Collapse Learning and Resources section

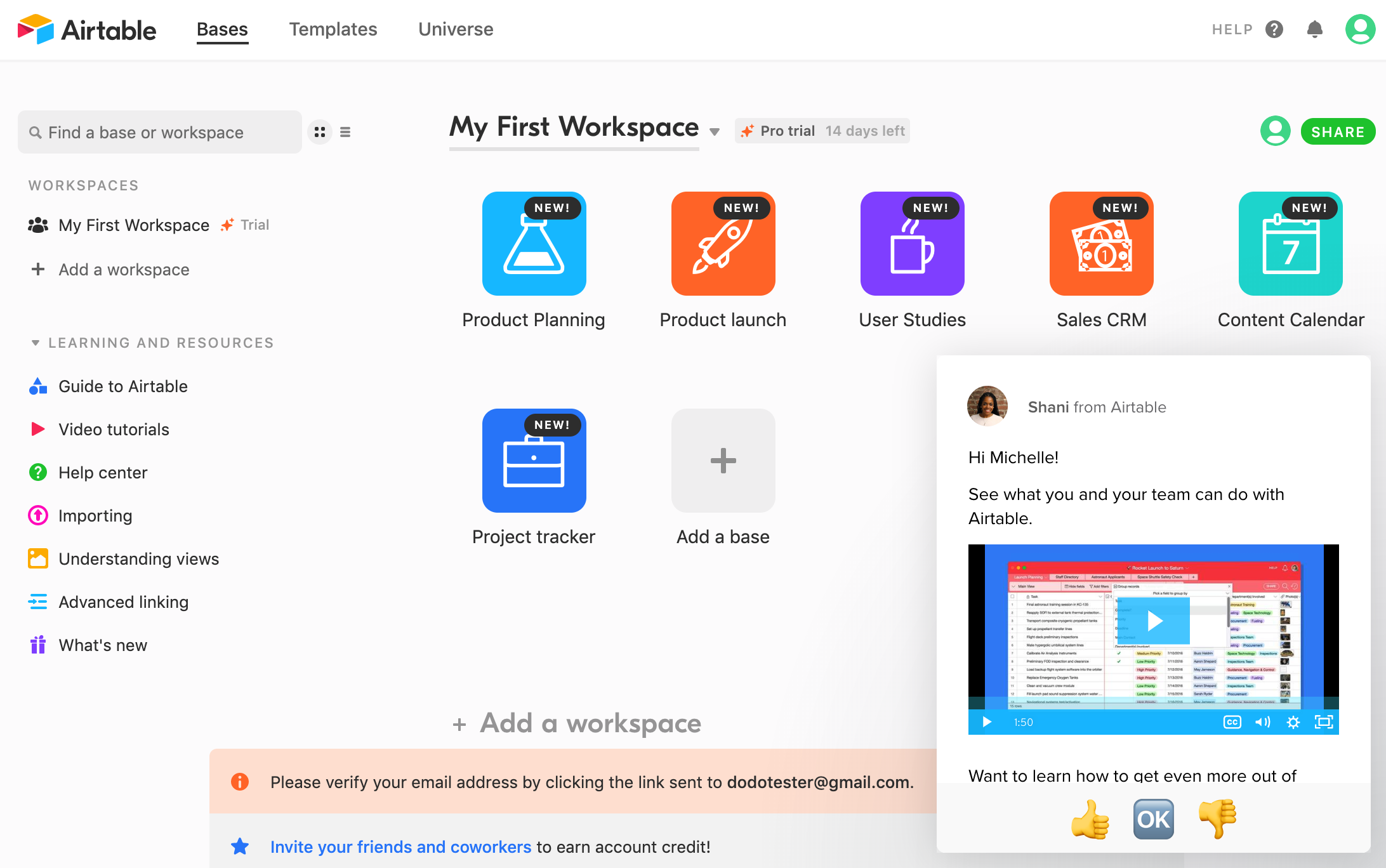pyautogui.click(x=36, y=343)
